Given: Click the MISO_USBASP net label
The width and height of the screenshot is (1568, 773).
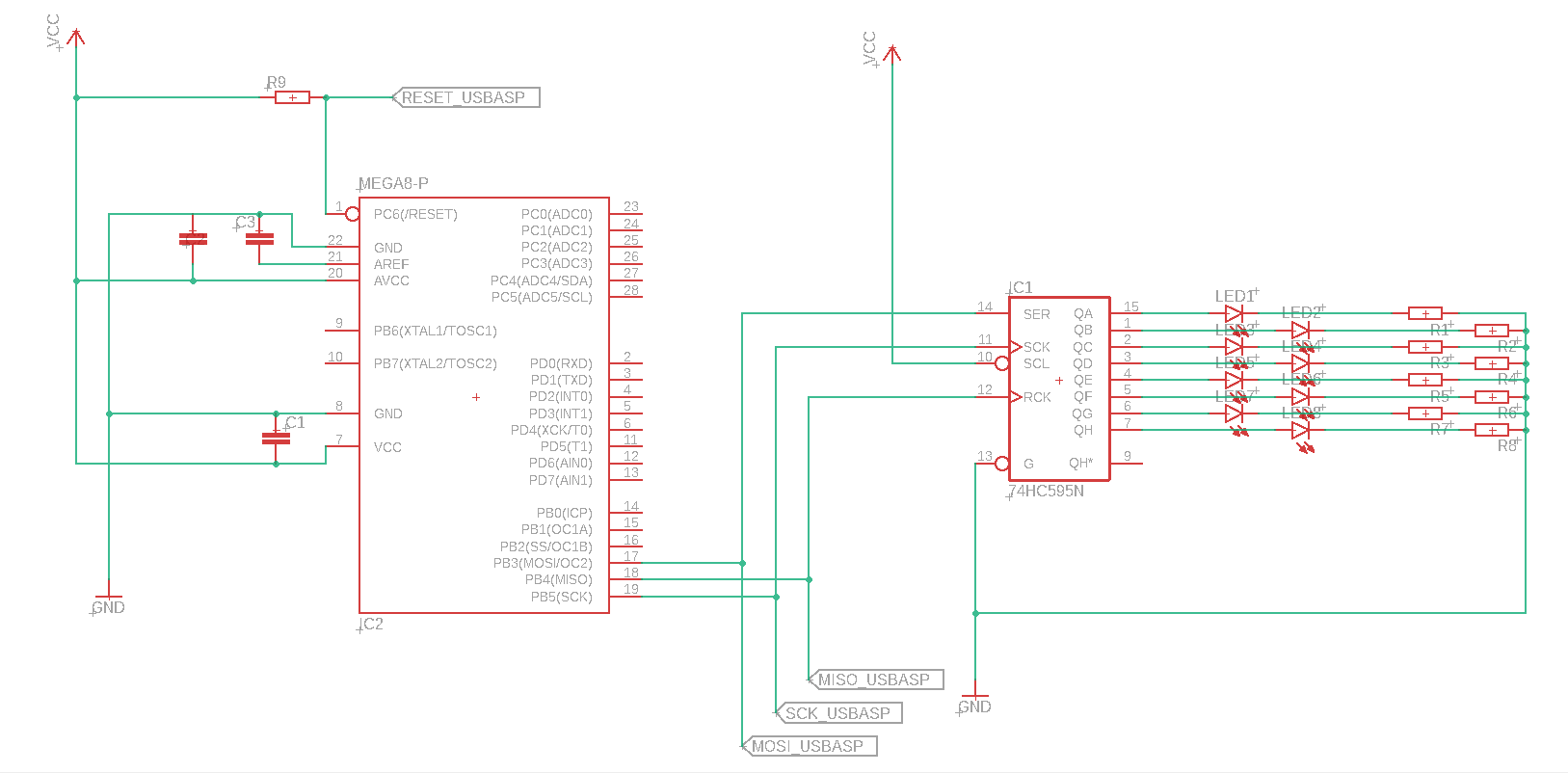Looking at the screenshot, I should pos(876,680).
